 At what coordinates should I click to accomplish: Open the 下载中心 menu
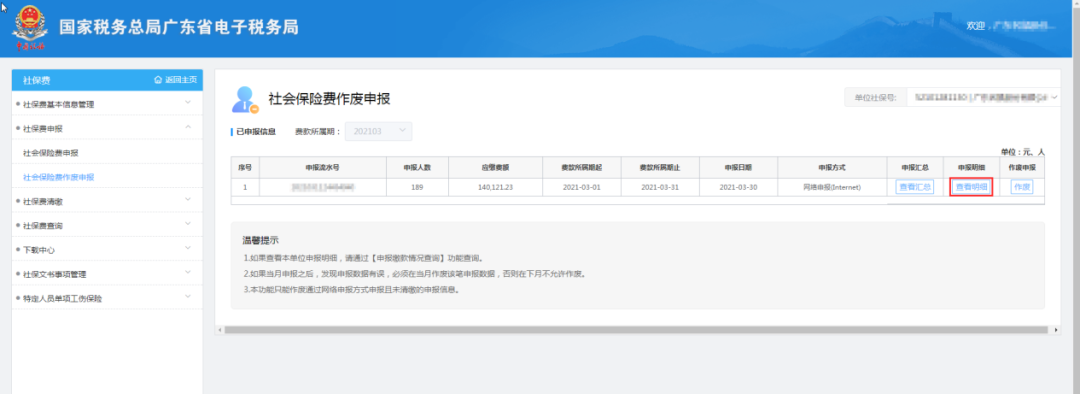107,249
